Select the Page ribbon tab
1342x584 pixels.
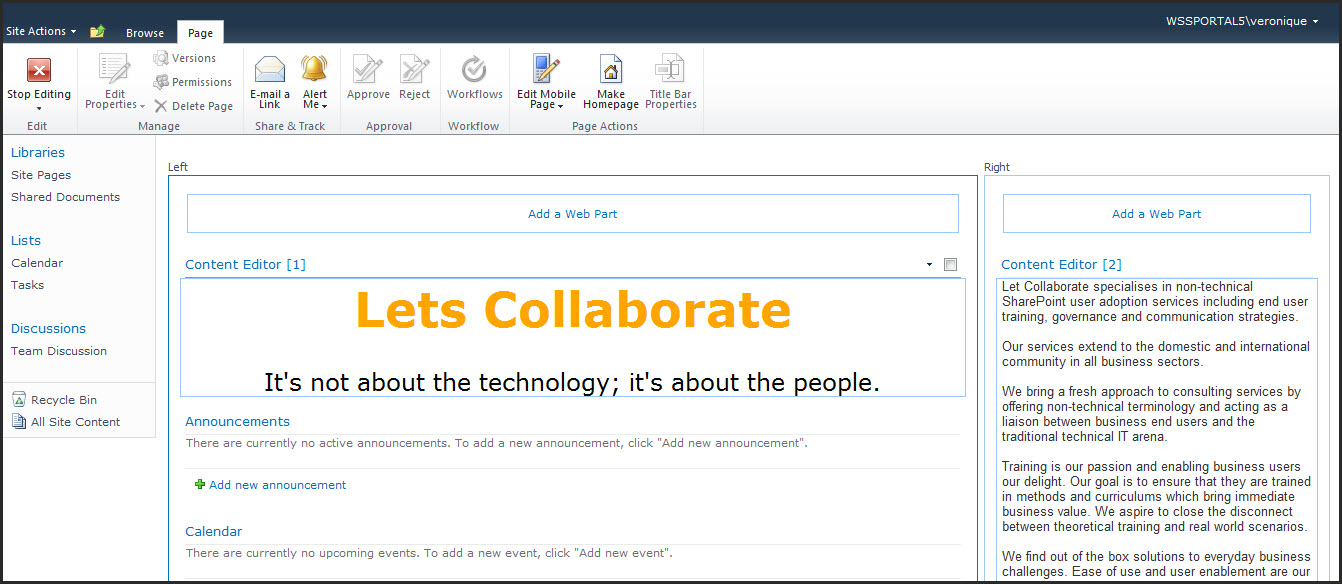point(200,33)
